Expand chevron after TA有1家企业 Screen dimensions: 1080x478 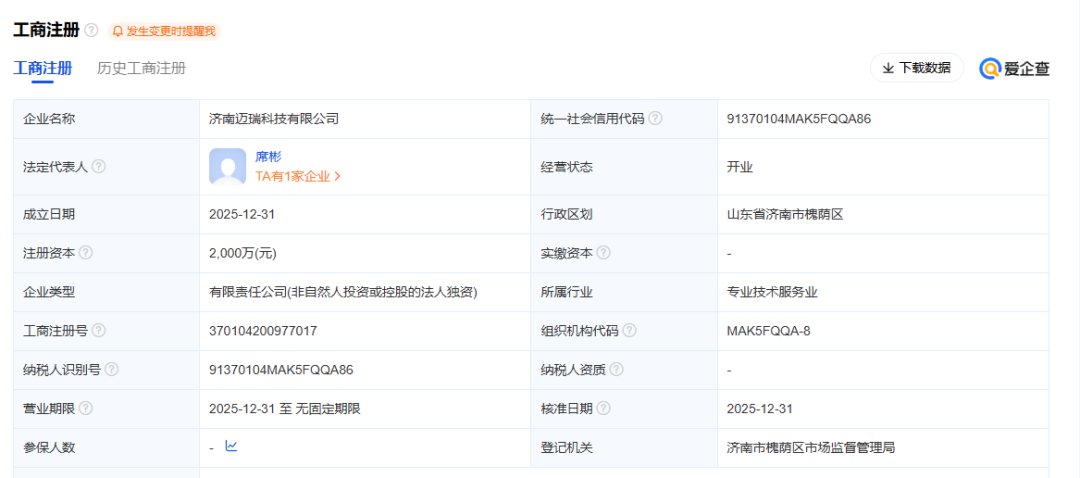pyautogui.click(x=337, y=176)
